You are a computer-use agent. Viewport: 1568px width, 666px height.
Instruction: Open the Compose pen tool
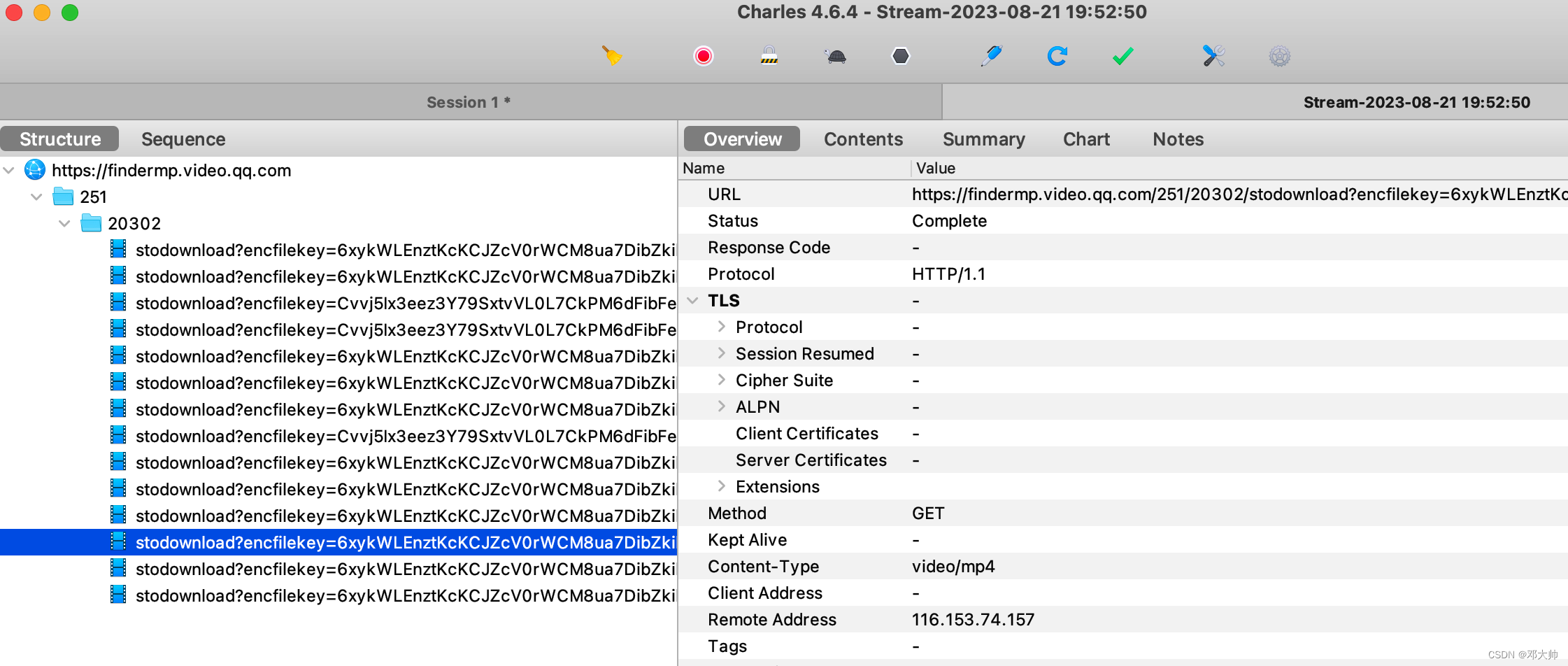coord(992,56)
